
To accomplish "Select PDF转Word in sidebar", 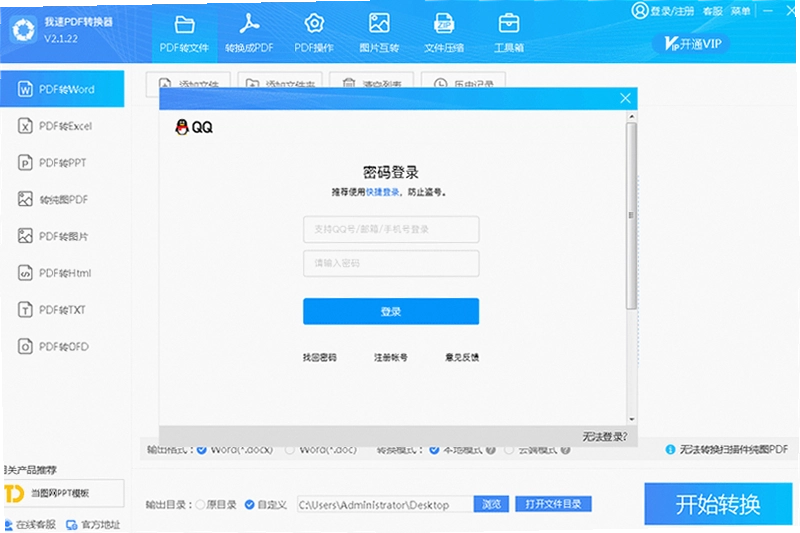I will coord(62,89).
